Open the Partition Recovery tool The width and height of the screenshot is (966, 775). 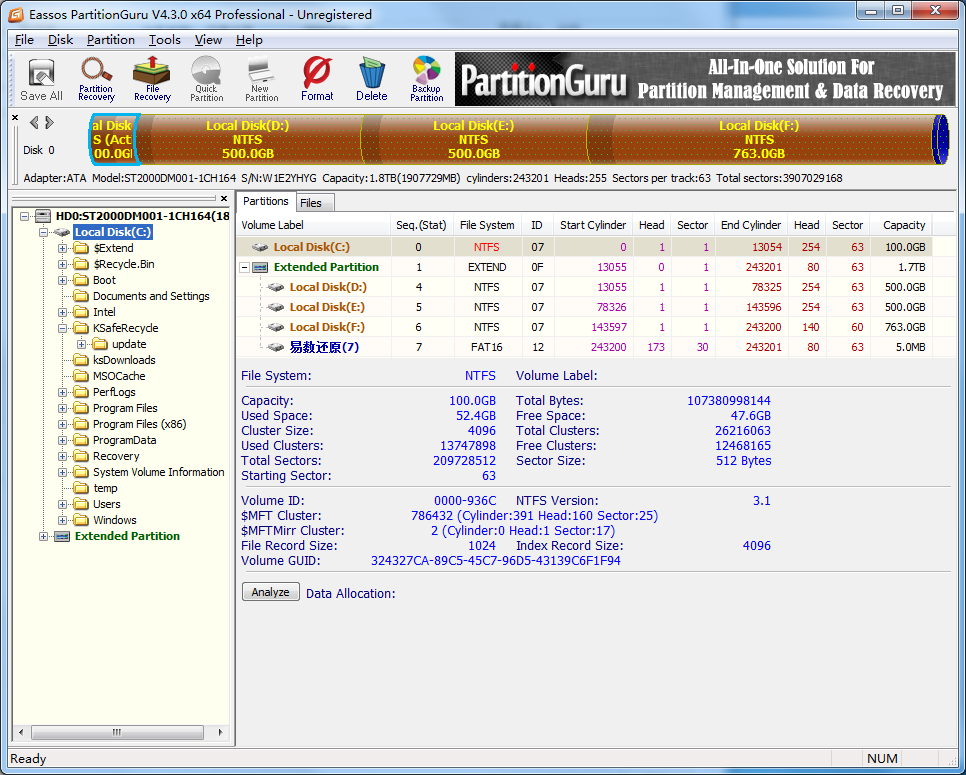(x=96, y=78)
